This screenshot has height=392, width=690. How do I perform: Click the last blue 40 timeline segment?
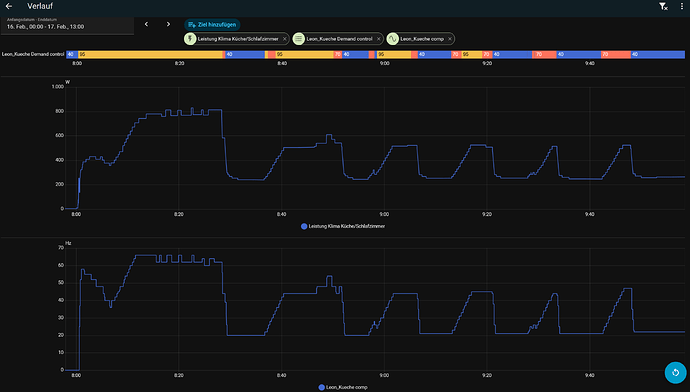658,55
